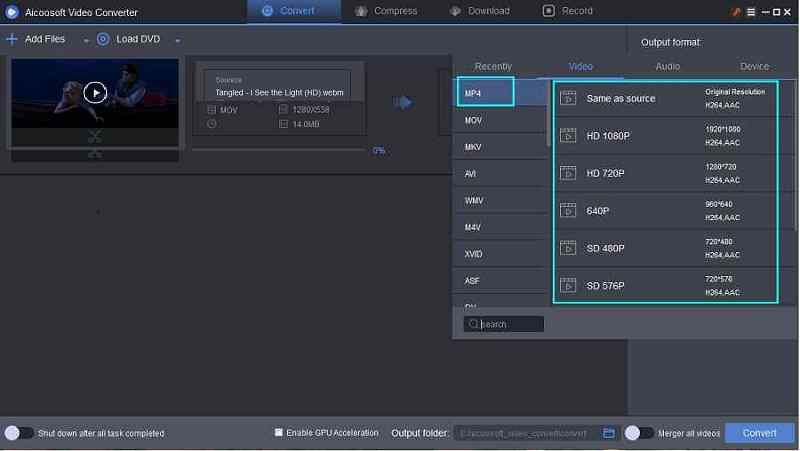The width and height of the screenshot is (800, 451).
Task: Choose the Same as source preset
Action: pos(665,98)
